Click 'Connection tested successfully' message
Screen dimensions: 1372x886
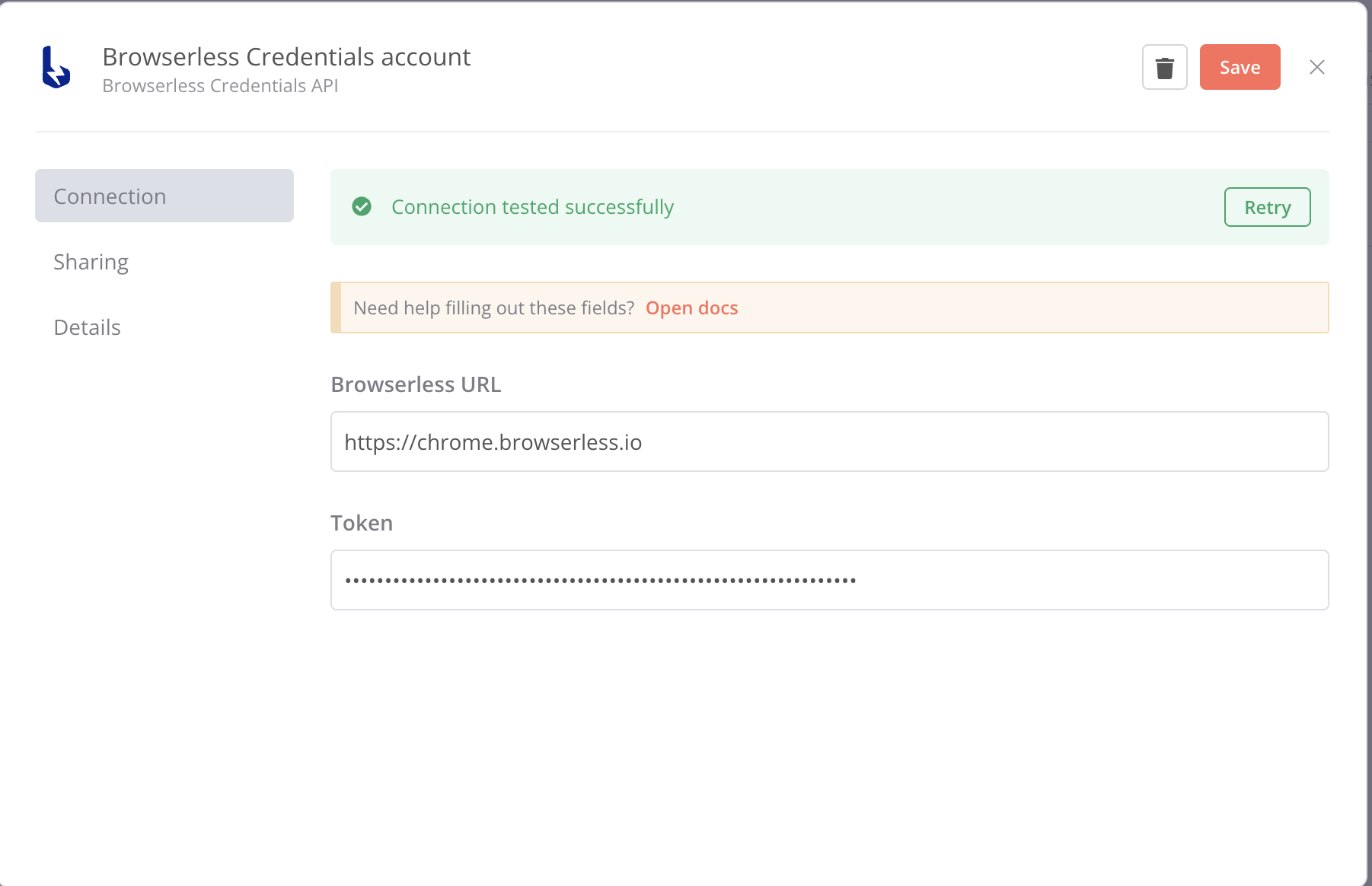tap(532, 207)
